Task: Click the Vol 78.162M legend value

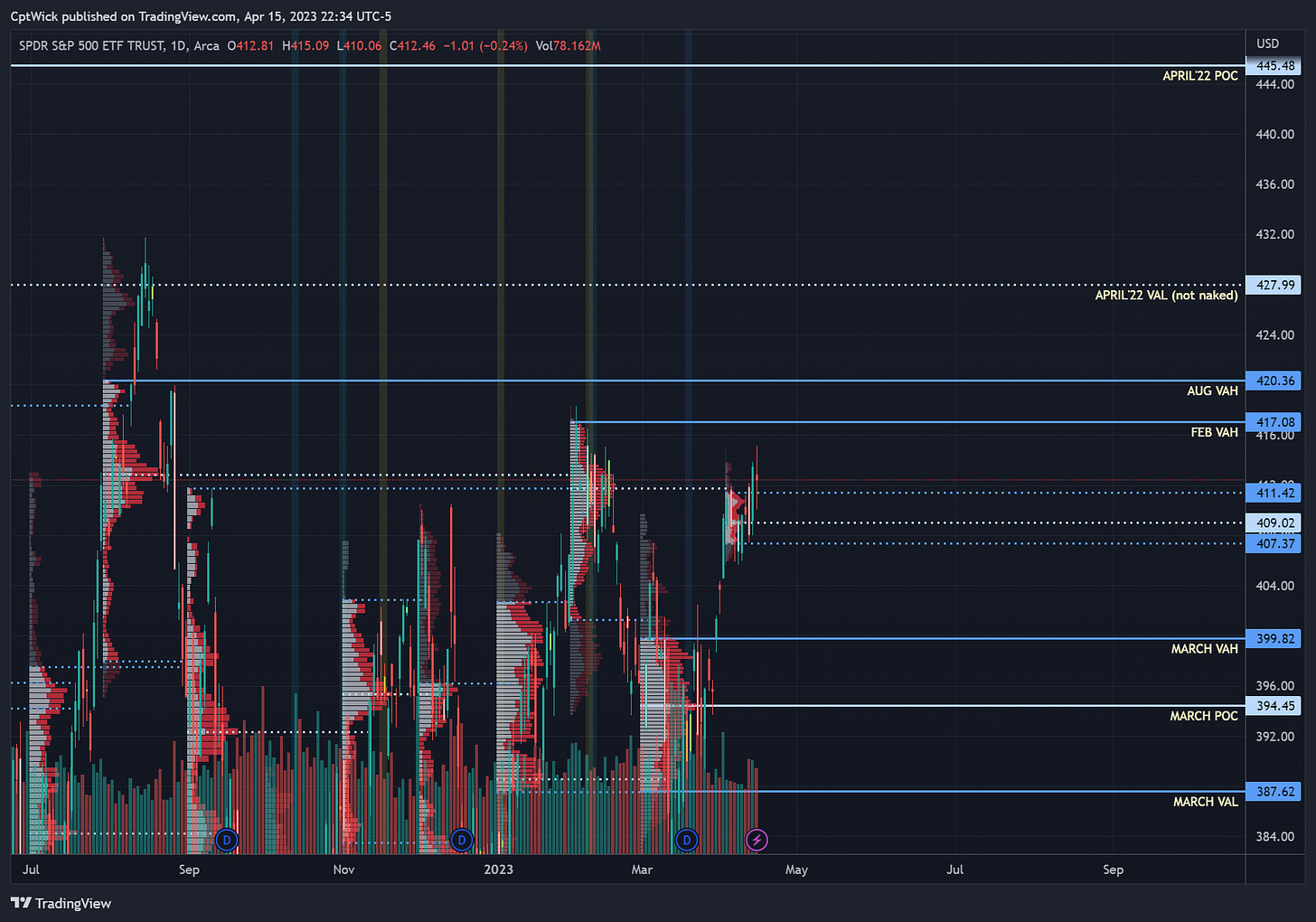Action: coord(568,45)
